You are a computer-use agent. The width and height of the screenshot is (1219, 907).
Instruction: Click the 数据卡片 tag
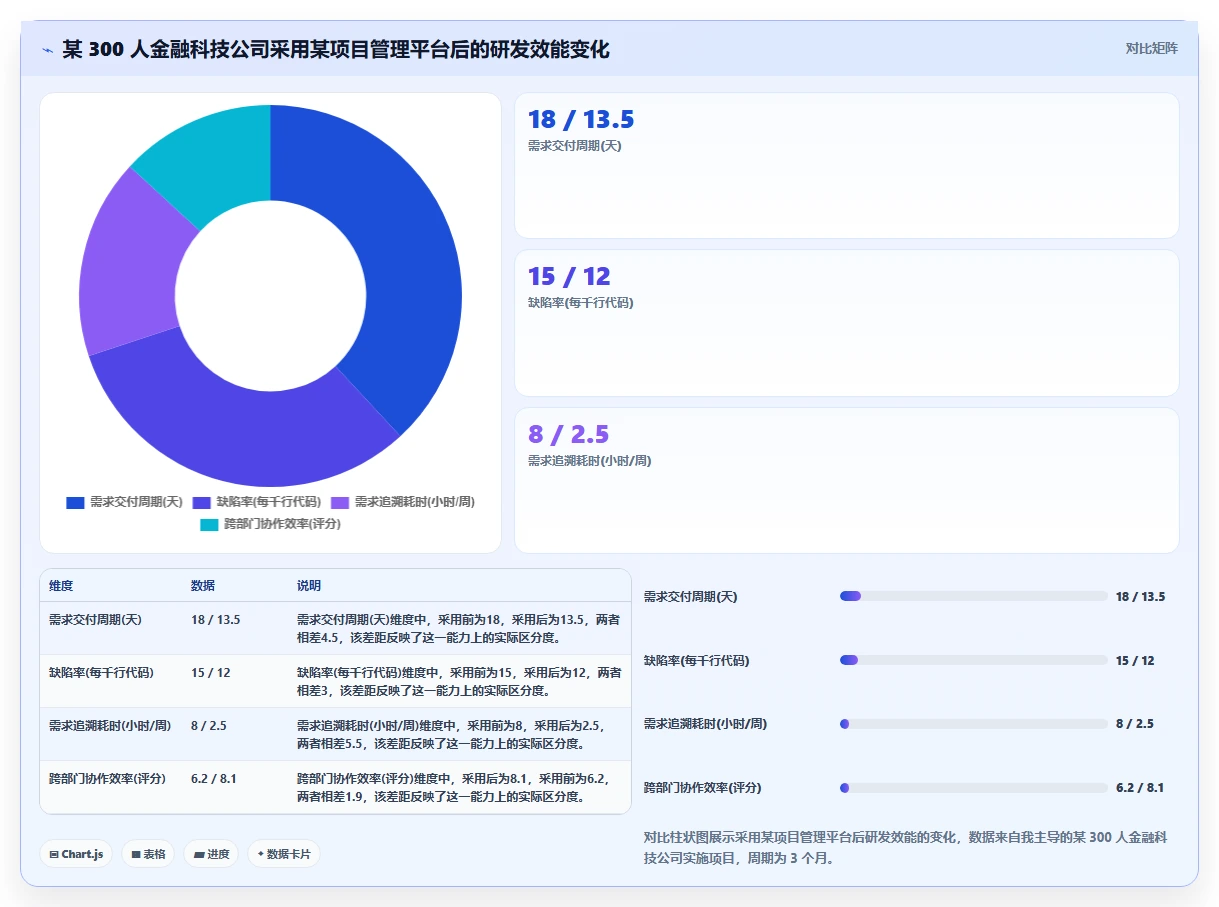[x=284, y=854]
